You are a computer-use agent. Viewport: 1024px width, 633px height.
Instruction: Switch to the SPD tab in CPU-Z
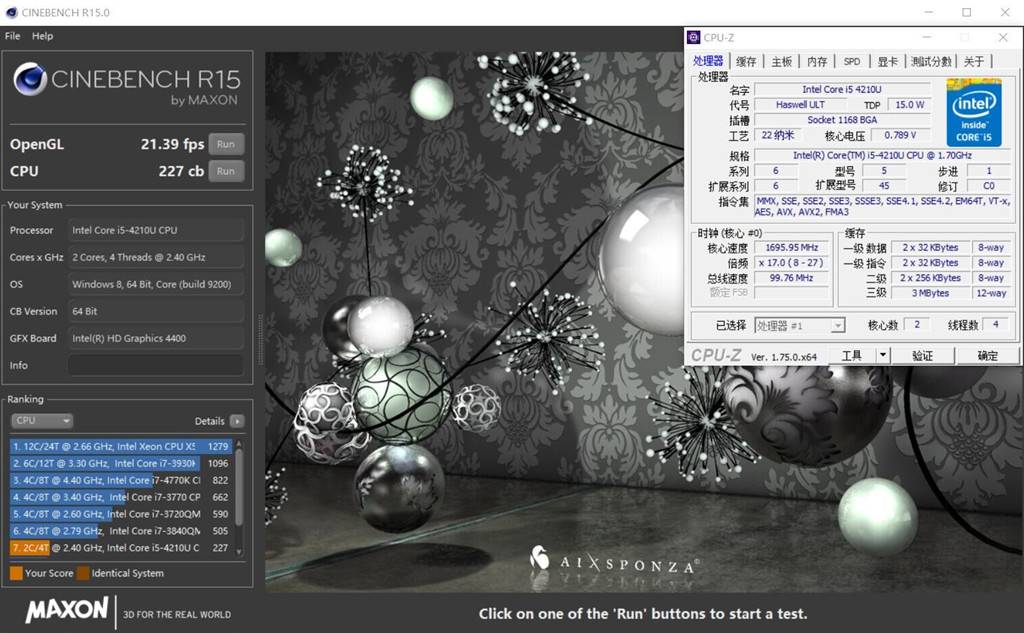coord(851,61)
